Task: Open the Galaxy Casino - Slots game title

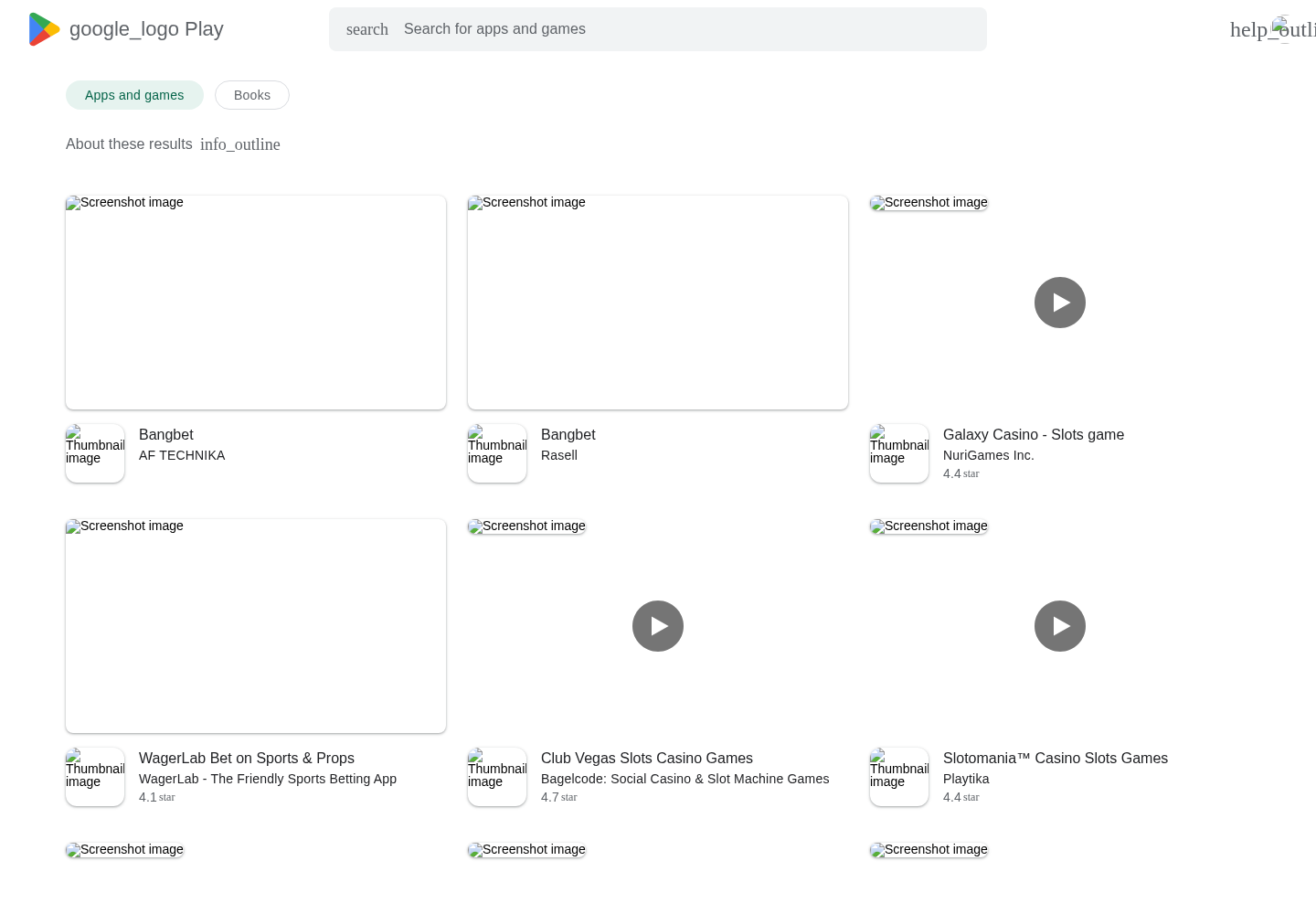Action: [x=1034, y=435]
